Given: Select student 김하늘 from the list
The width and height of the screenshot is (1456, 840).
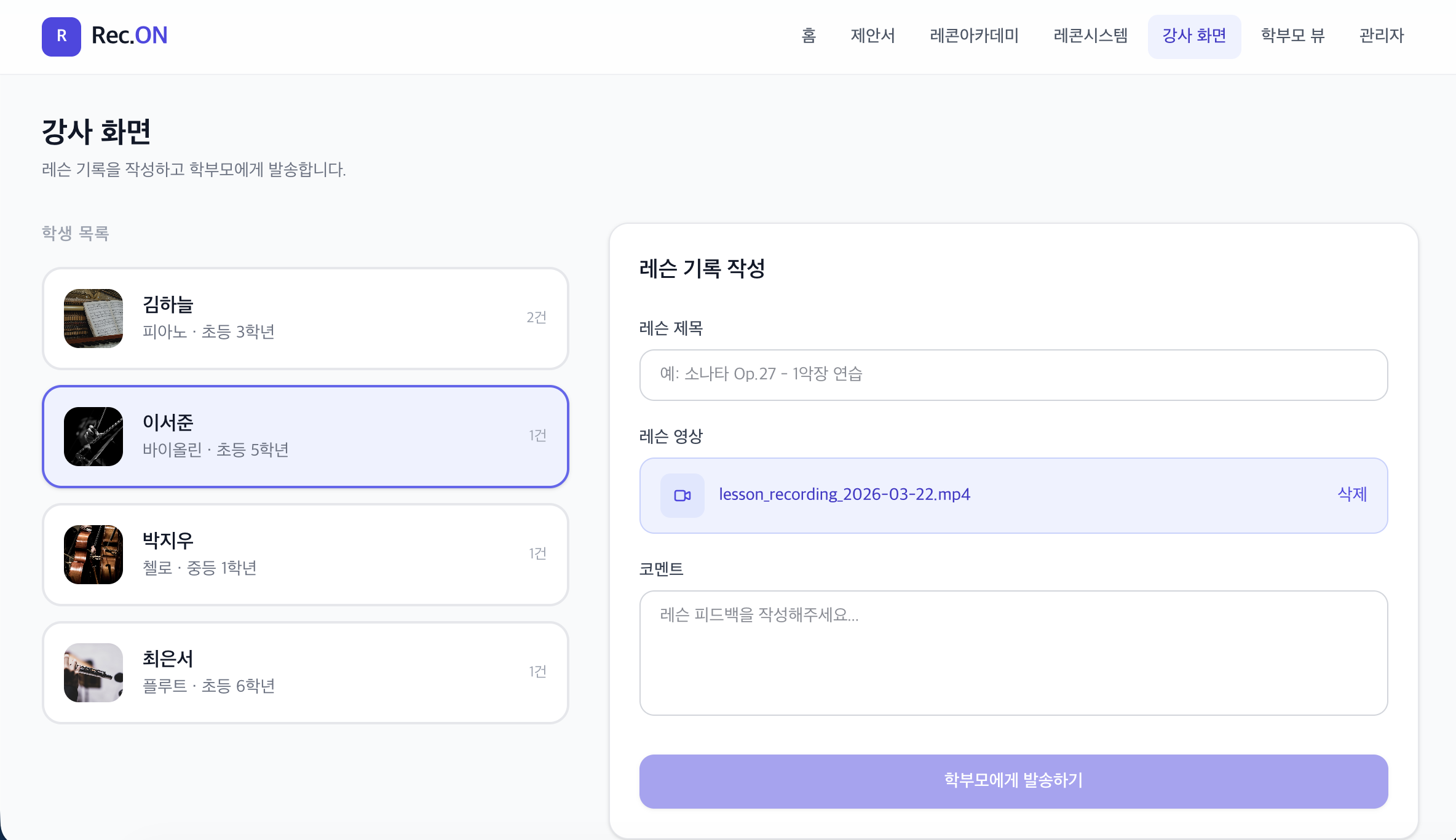Looking at the screenshot, I should [x=306, y=319].
